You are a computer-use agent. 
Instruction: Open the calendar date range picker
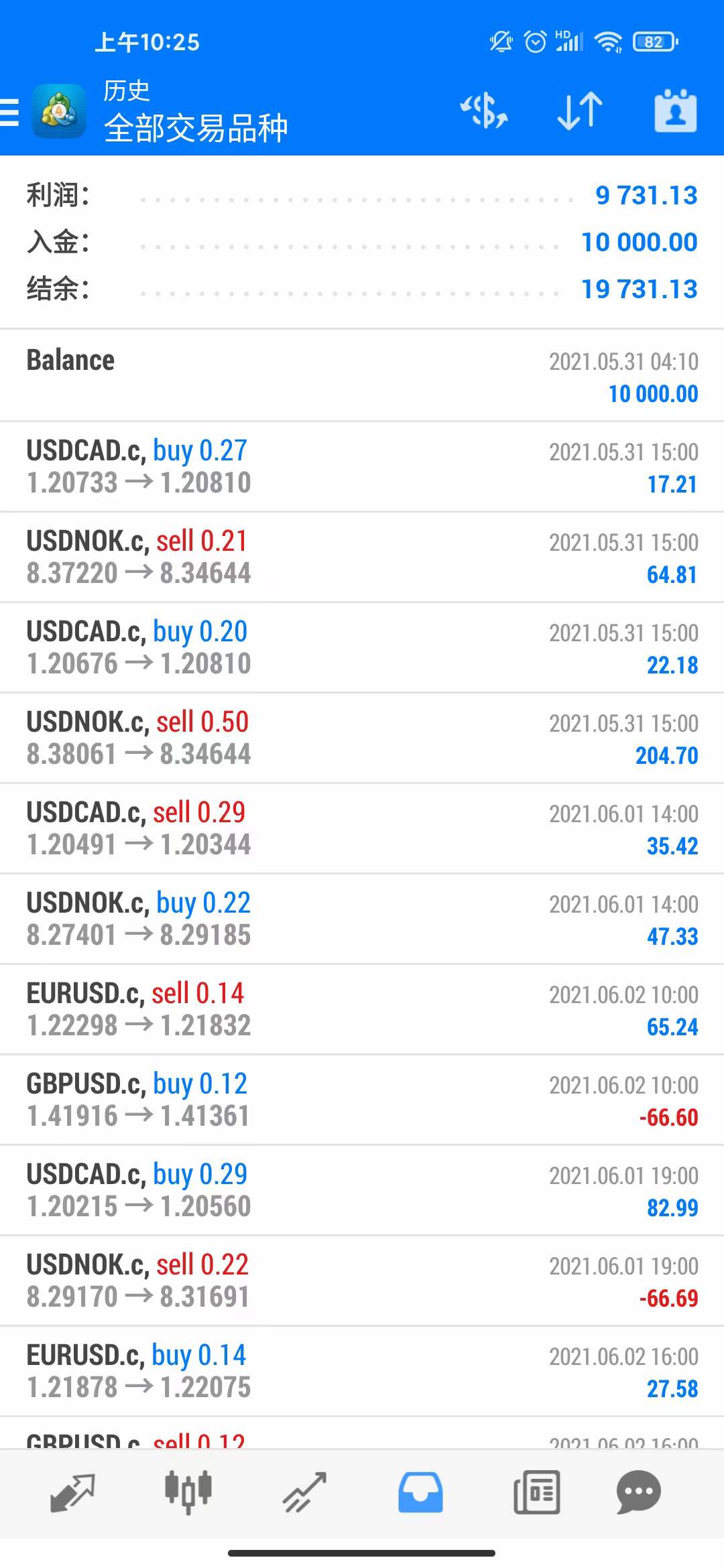tap(675, 111)
